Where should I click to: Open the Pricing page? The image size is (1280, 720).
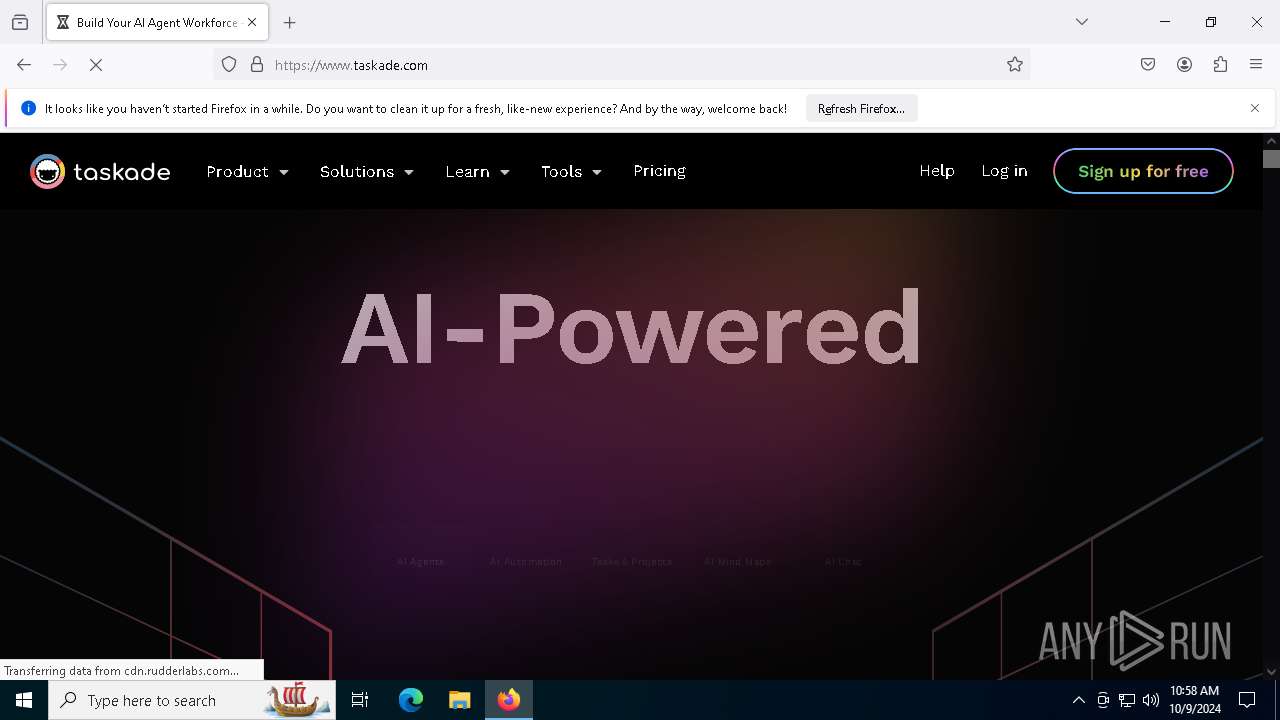click(659, 171)
